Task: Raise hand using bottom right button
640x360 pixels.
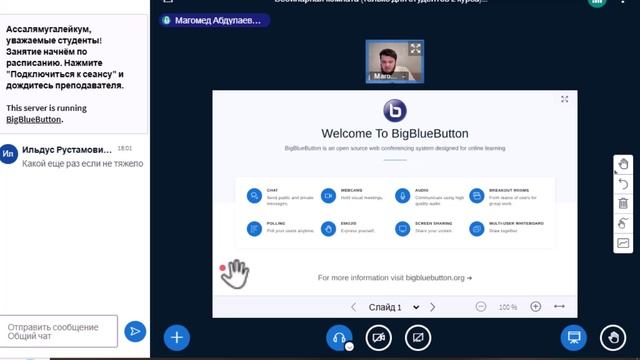Action: coord(613,338)
